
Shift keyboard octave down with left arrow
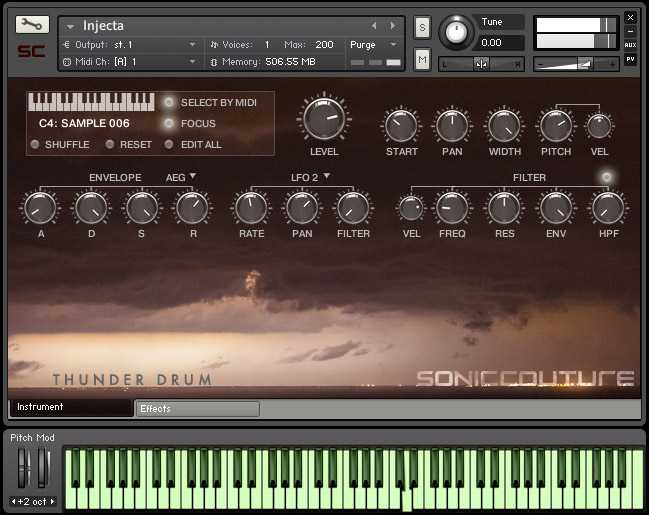(13, 502)
